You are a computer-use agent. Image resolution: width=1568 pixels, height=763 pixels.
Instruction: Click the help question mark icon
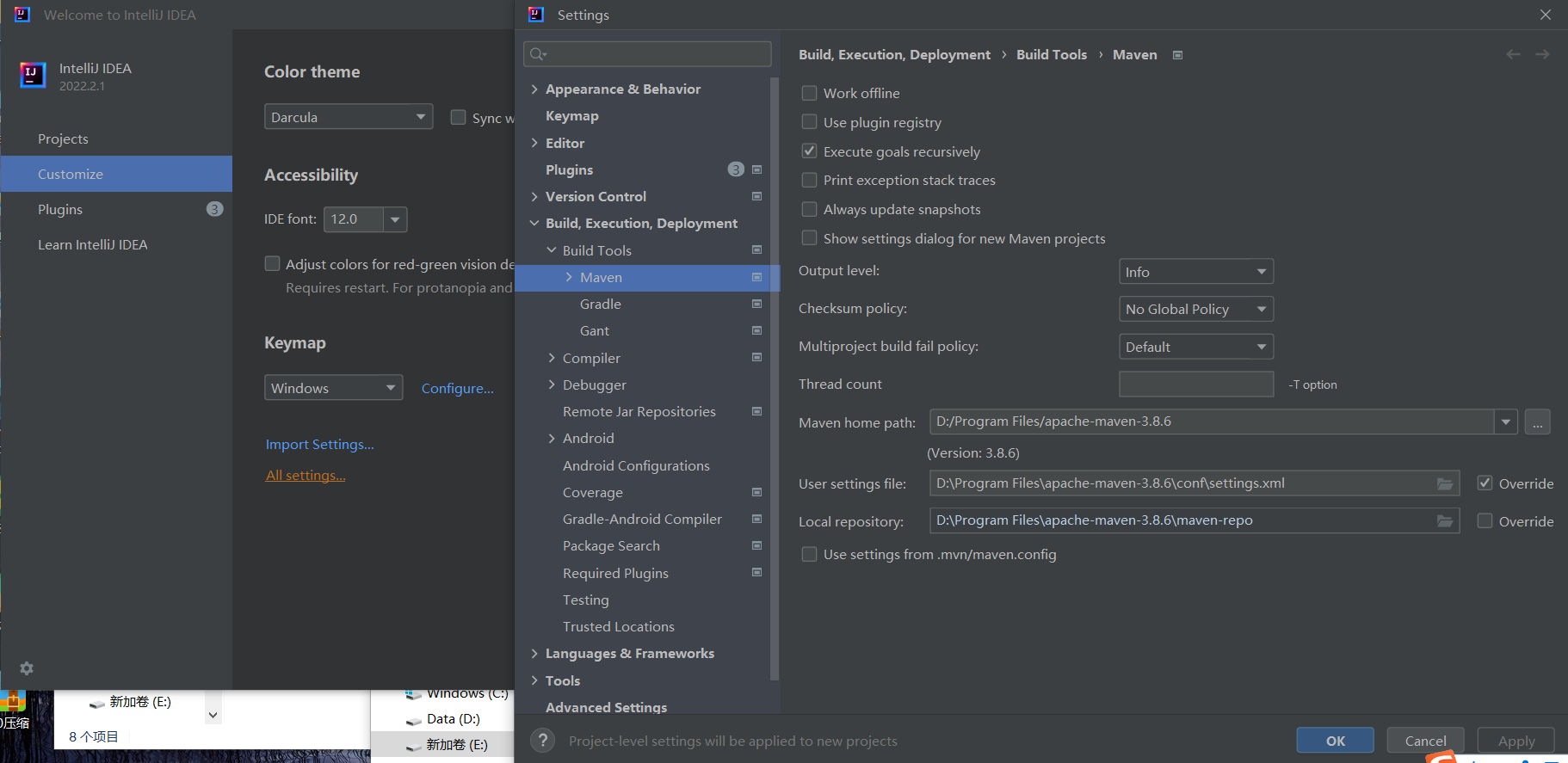[x=542, y=741]
